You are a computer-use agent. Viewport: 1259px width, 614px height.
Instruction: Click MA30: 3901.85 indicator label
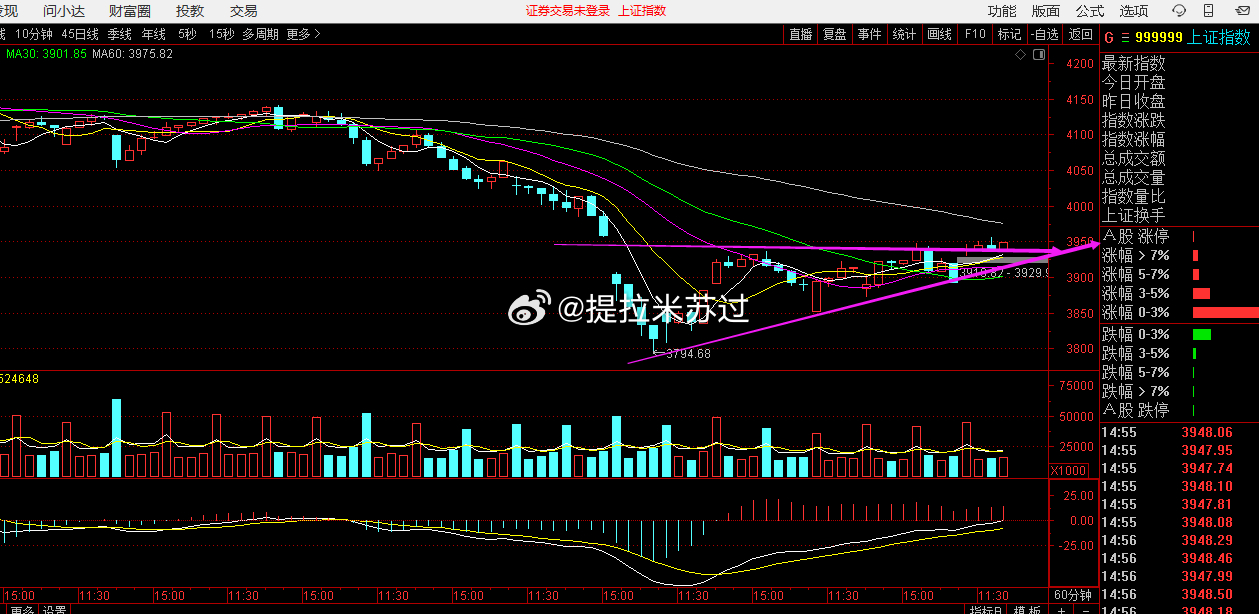(46, 54)
